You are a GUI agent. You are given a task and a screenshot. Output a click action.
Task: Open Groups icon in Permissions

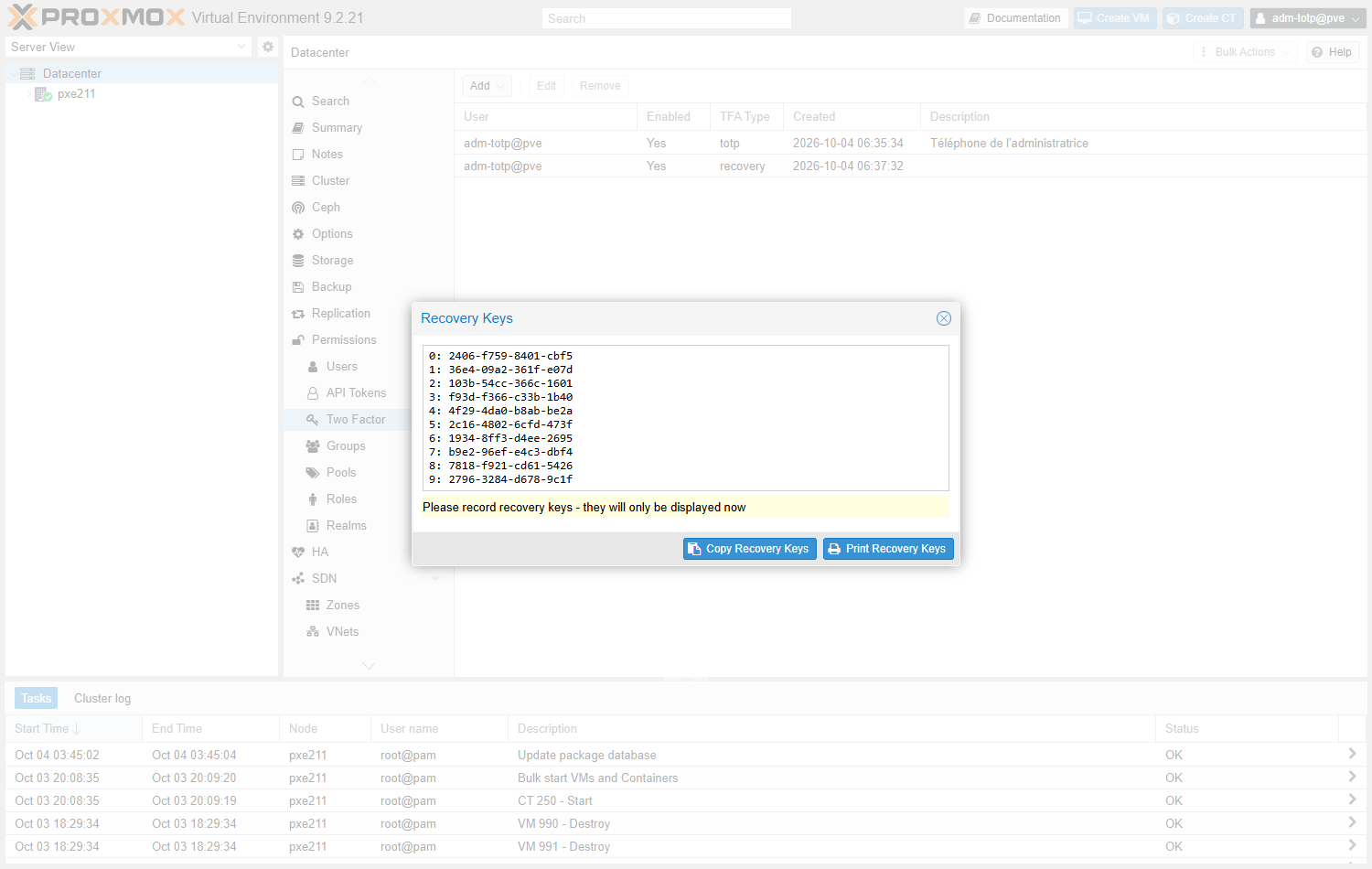[x=313, y=446]
